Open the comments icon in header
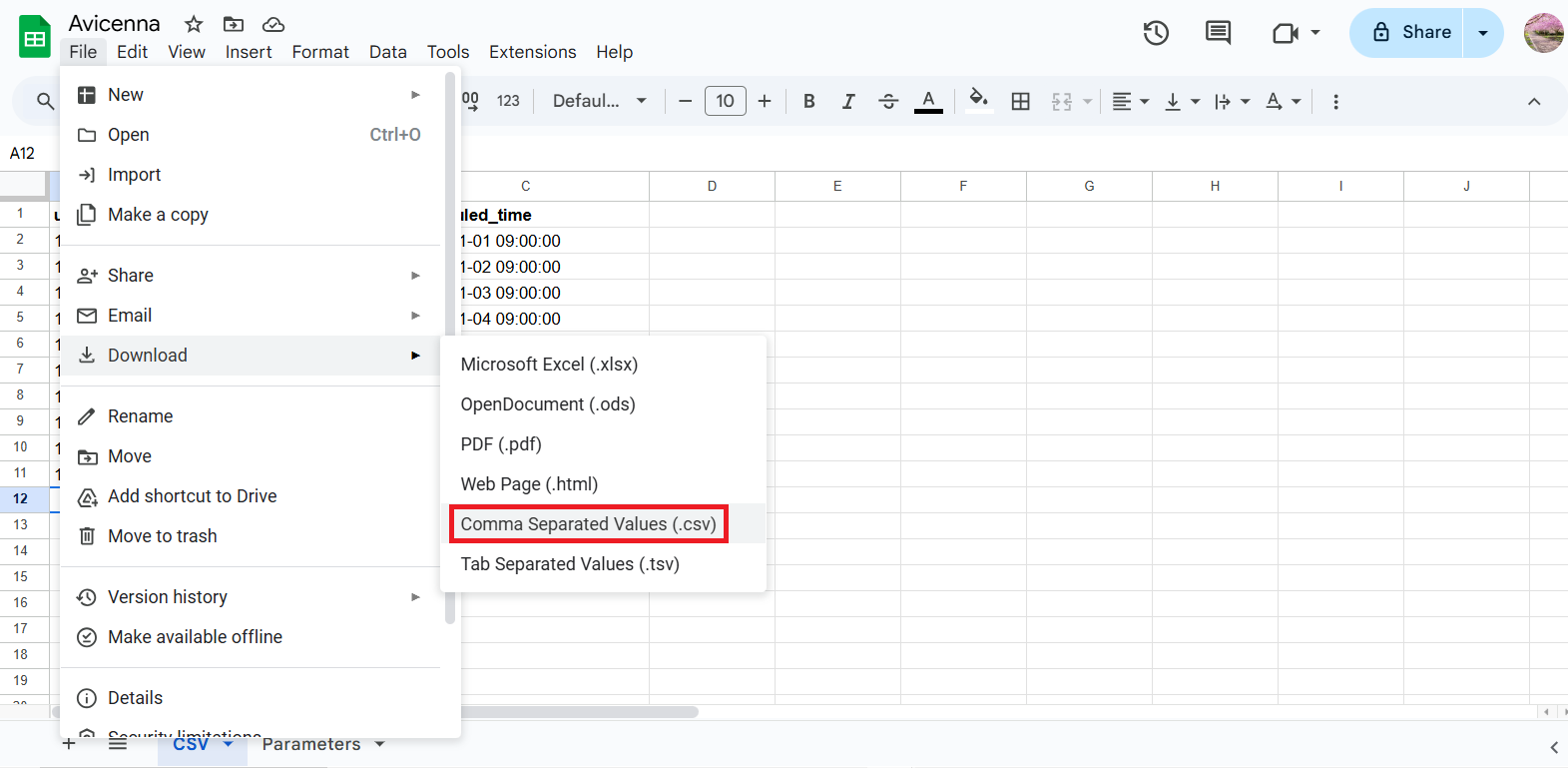 1218,33
